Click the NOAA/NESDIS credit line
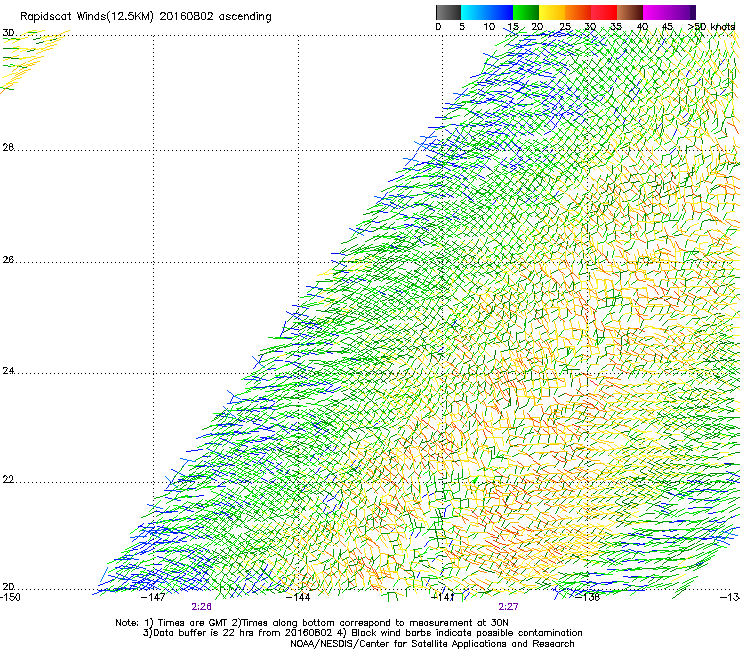The image size is (740, 650). pos(432,644)
